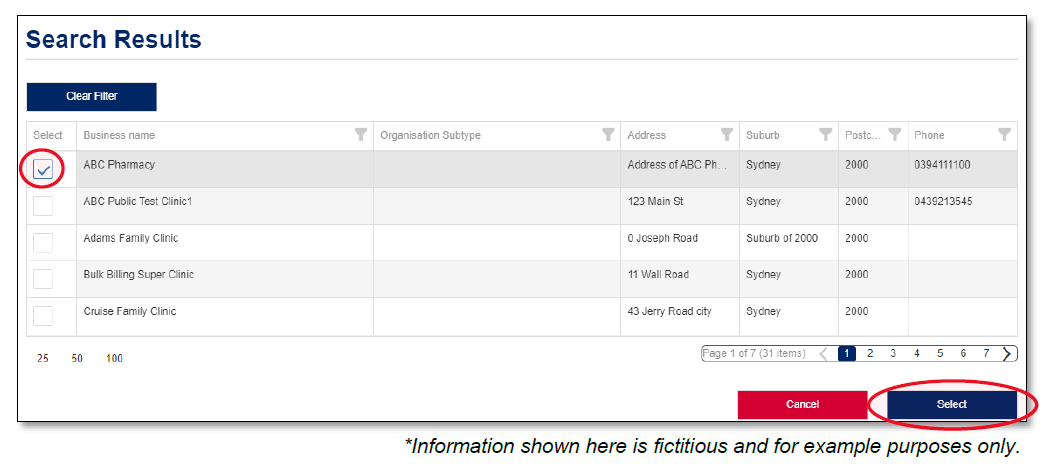Click the blue Select button

click(951, 404)
